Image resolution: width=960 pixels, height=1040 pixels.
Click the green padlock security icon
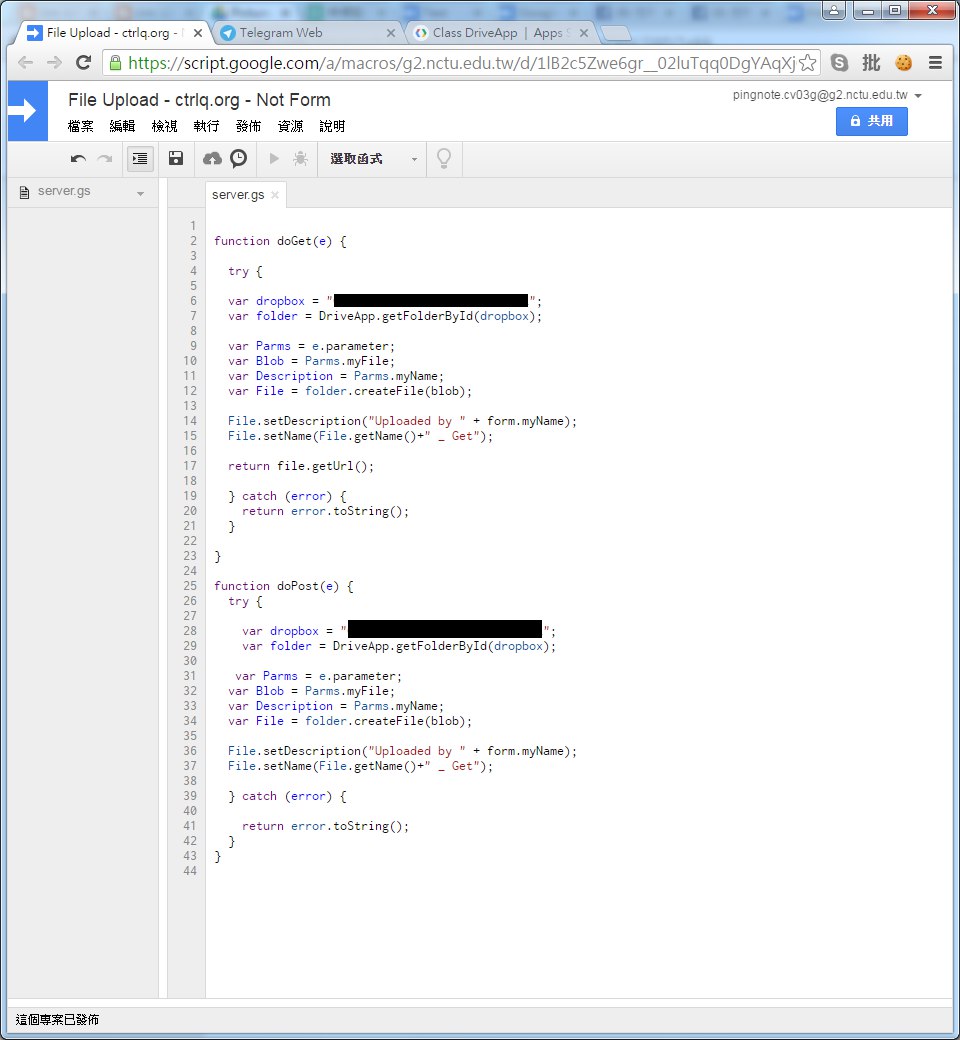tap(115, 63)
